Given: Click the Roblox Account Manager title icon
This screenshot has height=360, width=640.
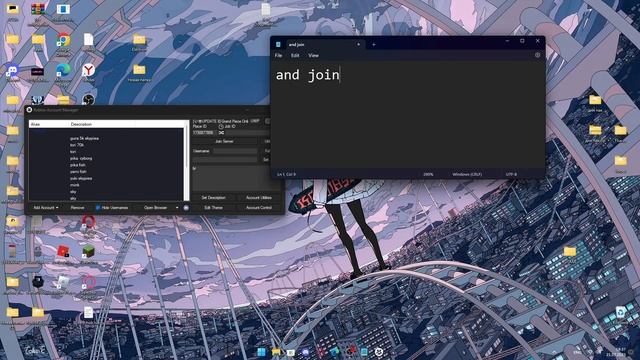Looking at the screenshot, I should (29, 110).
